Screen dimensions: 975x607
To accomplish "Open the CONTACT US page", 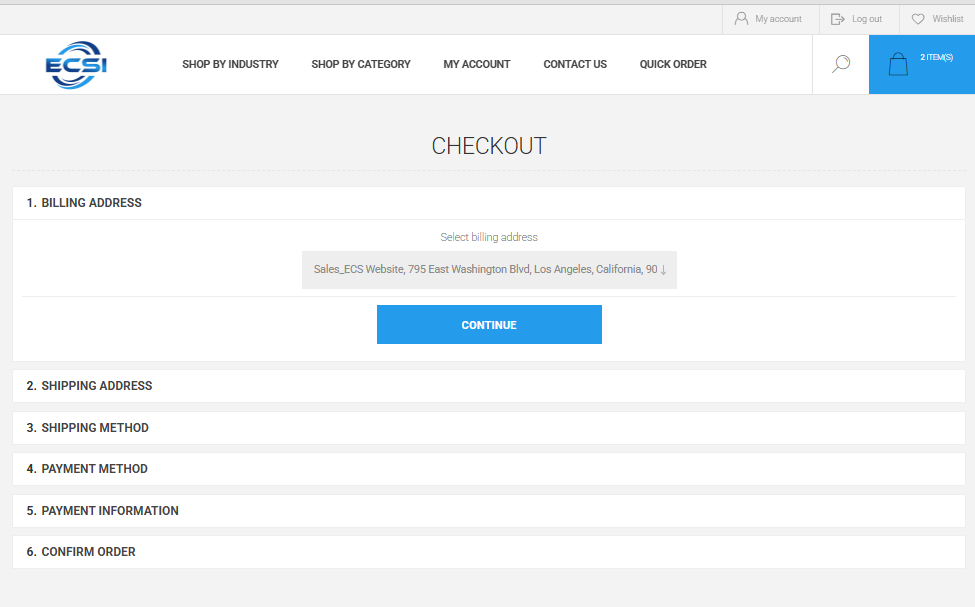I will click(574, 64).
